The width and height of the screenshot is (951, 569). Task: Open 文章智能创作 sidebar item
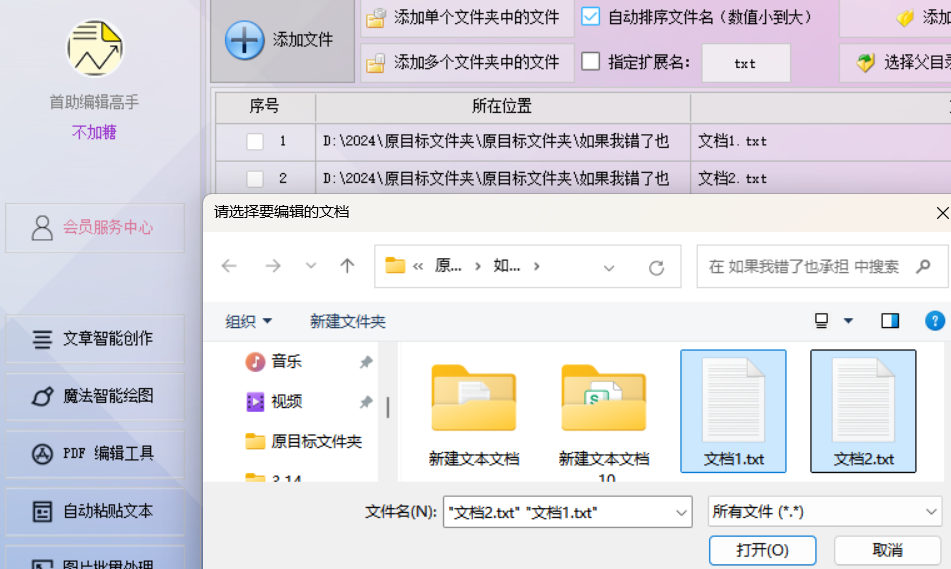[x=95, y=339]
